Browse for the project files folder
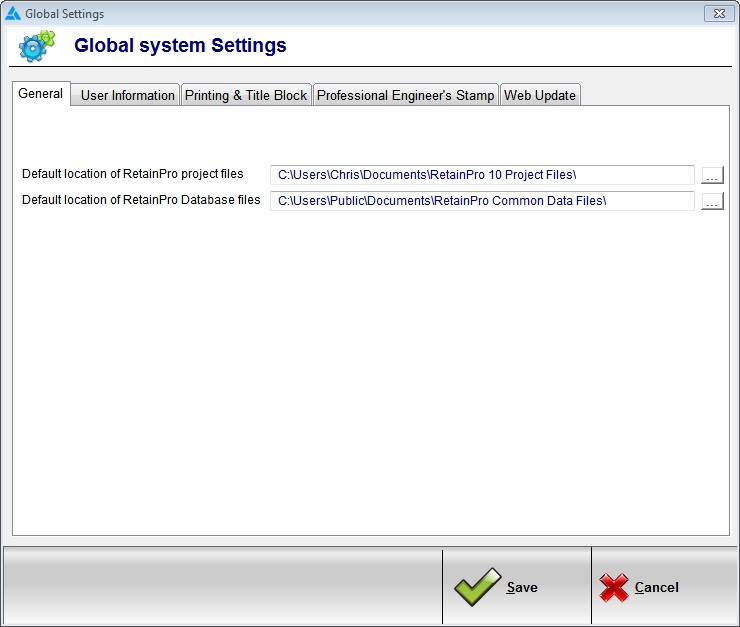740x627 pixels. pyautogui.click(x=712, y=175)
